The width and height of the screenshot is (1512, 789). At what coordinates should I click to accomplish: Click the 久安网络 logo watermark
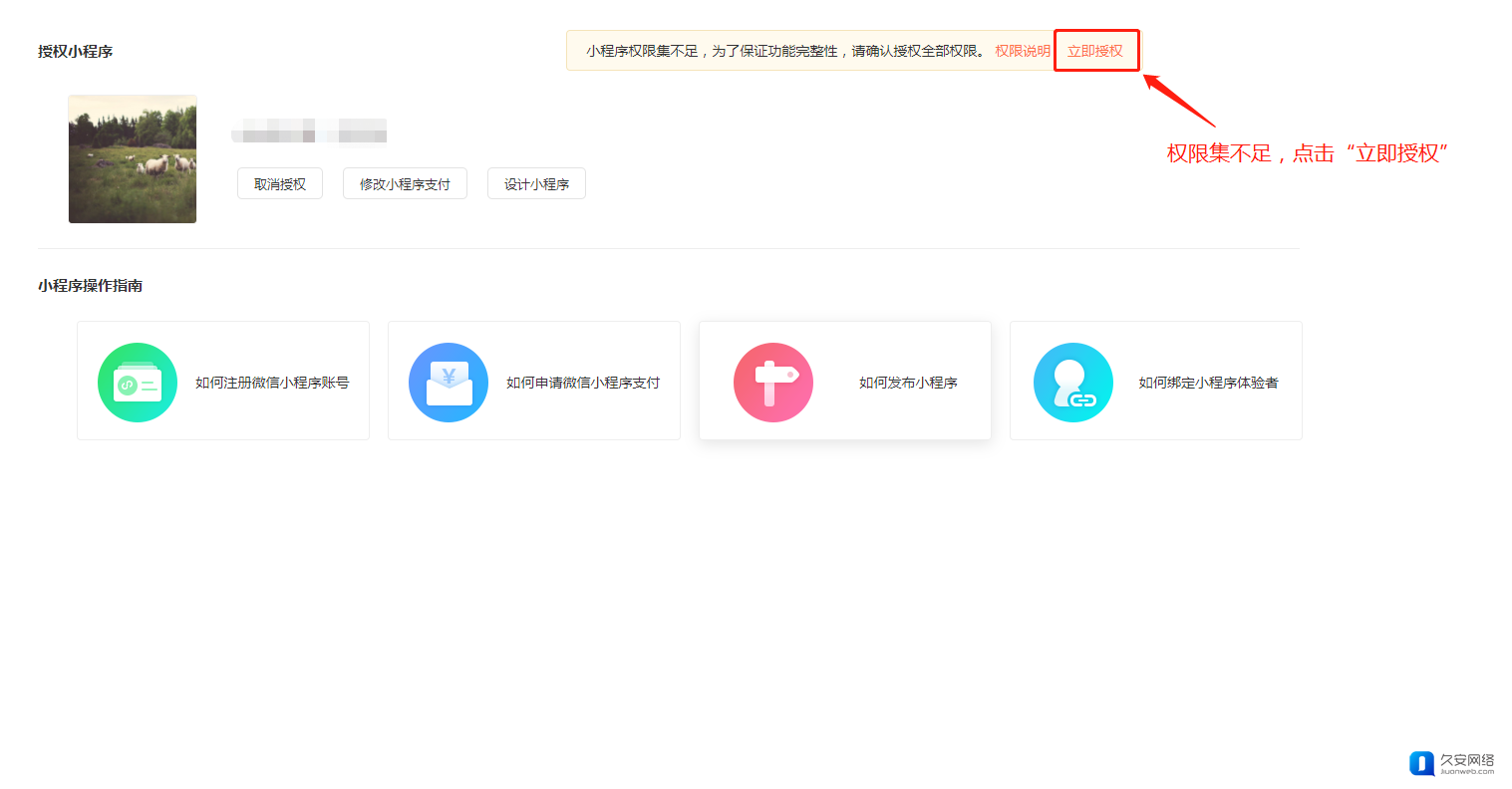pyautogui.click(x=1452, y=763)
